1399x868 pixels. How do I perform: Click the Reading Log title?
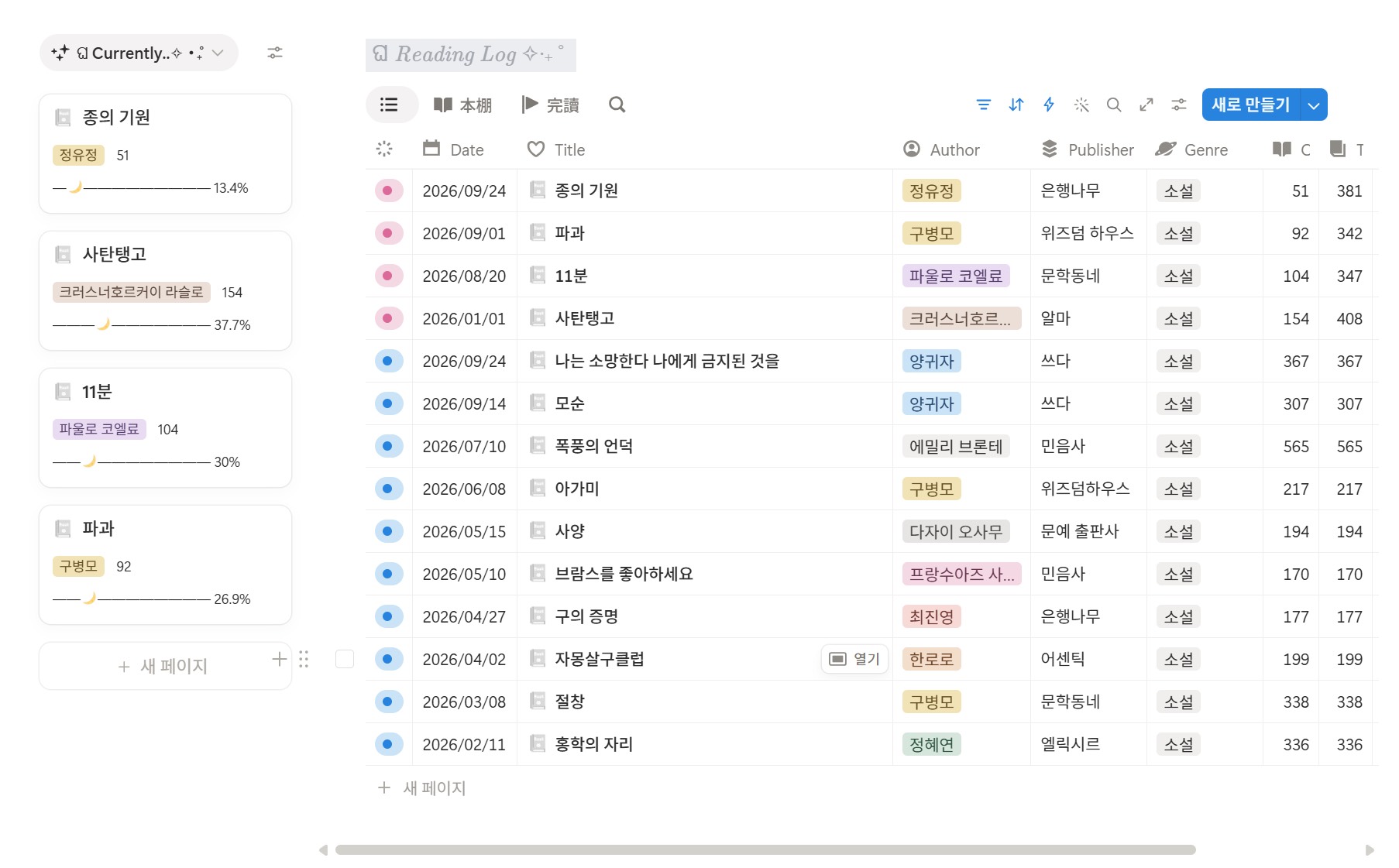[x=471, y=55]
